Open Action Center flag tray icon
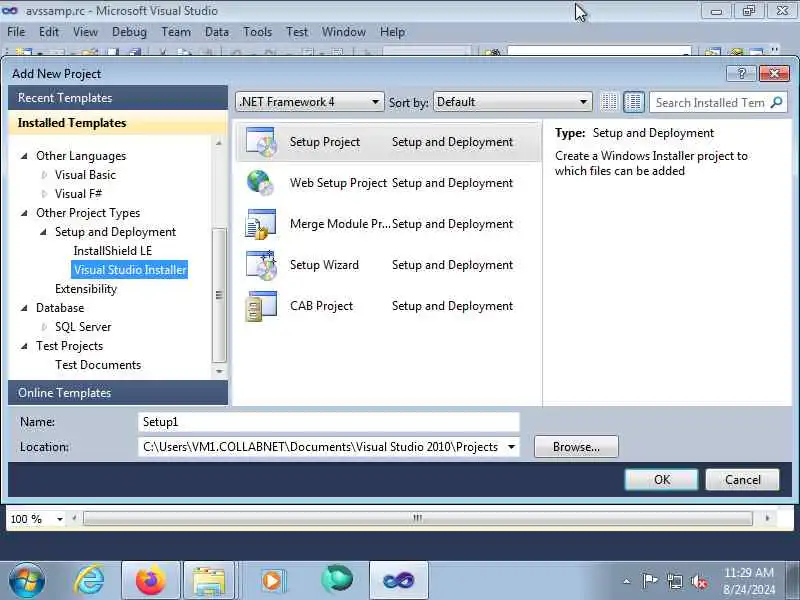800x600 pixels. [649, 581]
